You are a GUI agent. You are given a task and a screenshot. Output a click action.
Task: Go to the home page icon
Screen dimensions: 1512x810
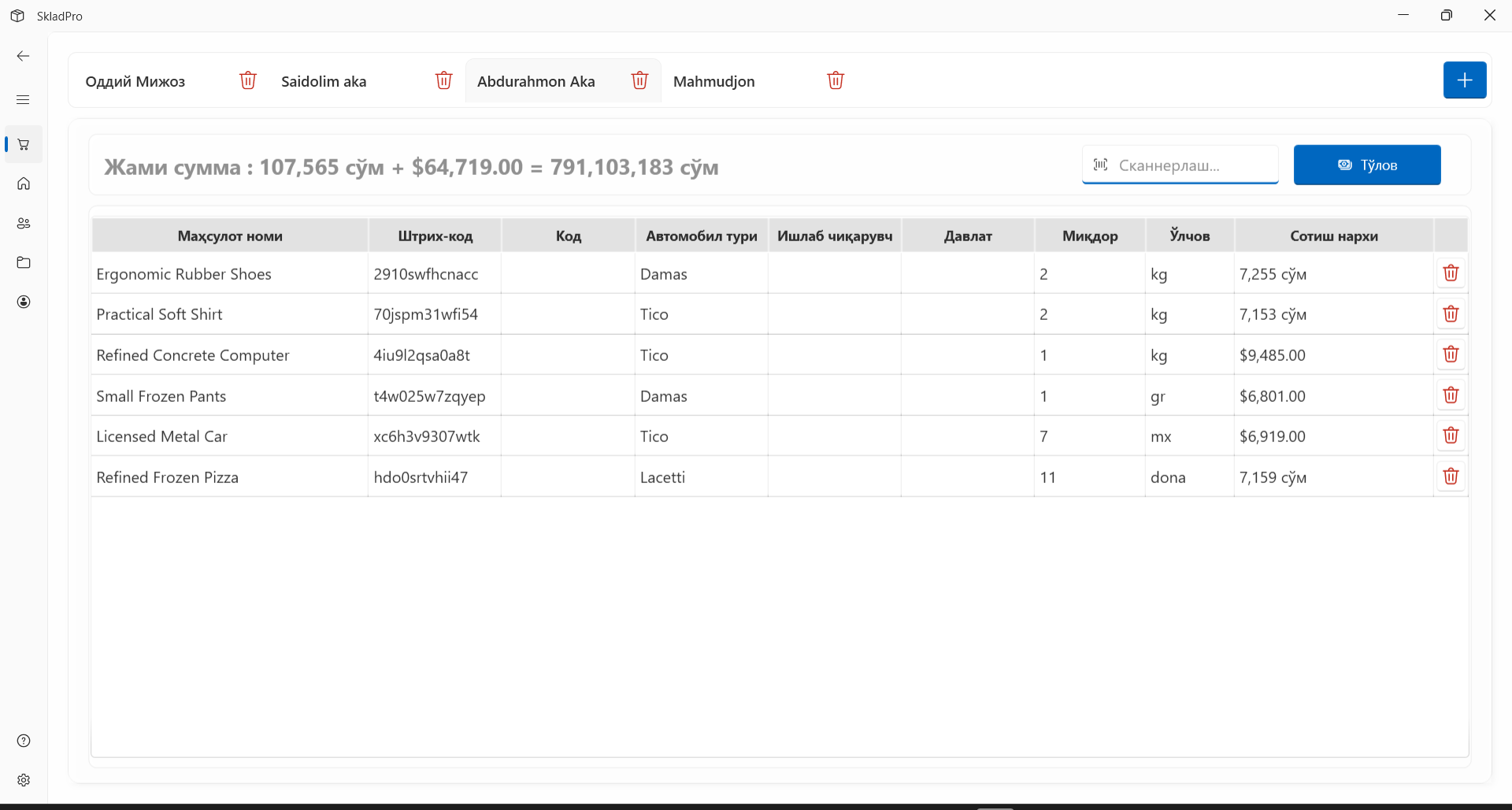click(x=24, y=184)
